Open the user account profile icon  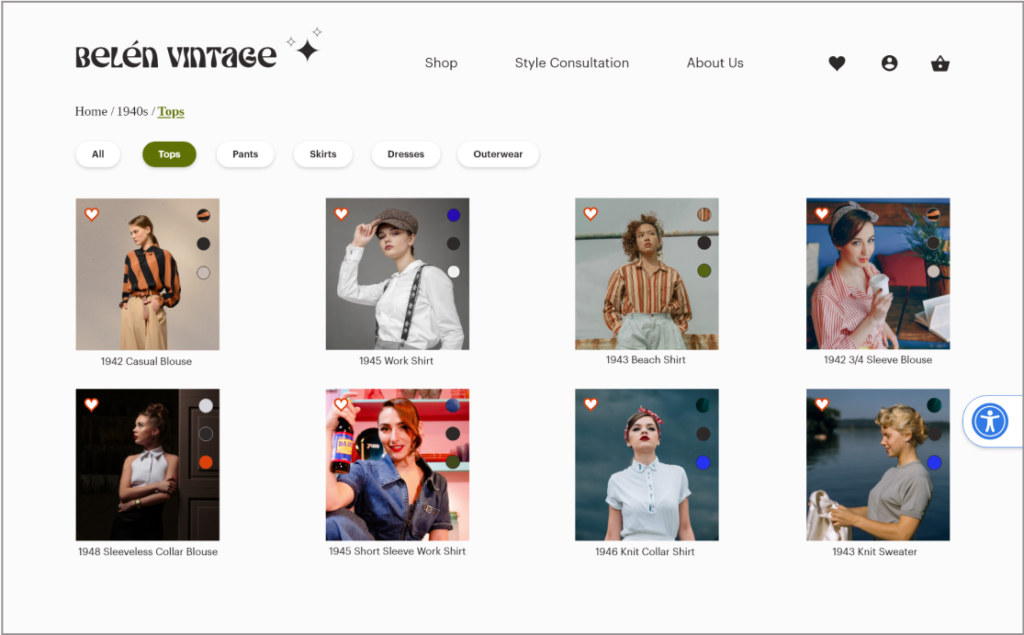click(889, 63)
